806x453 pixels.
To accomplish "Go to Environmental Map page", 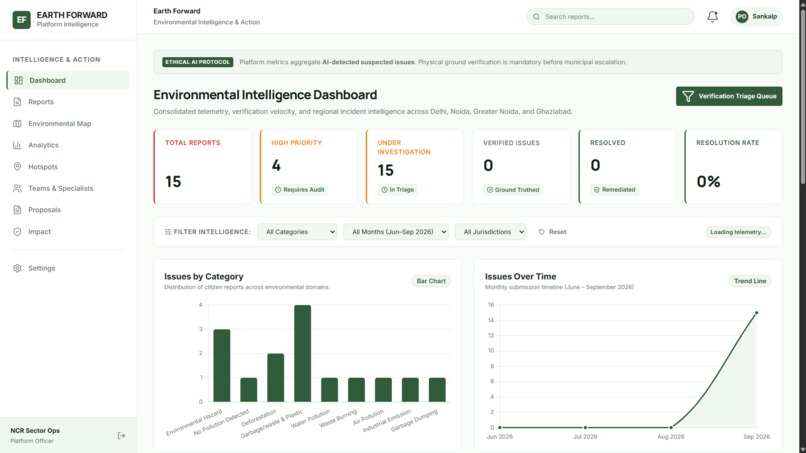I will [68, 123].
